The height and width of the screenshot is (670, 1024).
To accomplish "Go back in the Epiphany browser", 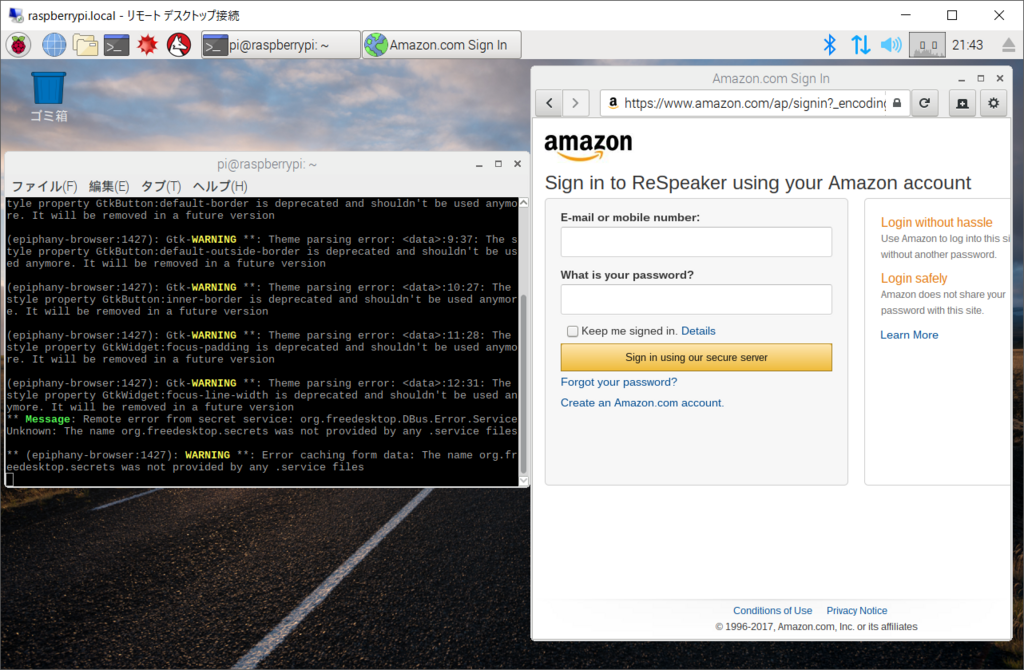I will (x=549, y=103).
